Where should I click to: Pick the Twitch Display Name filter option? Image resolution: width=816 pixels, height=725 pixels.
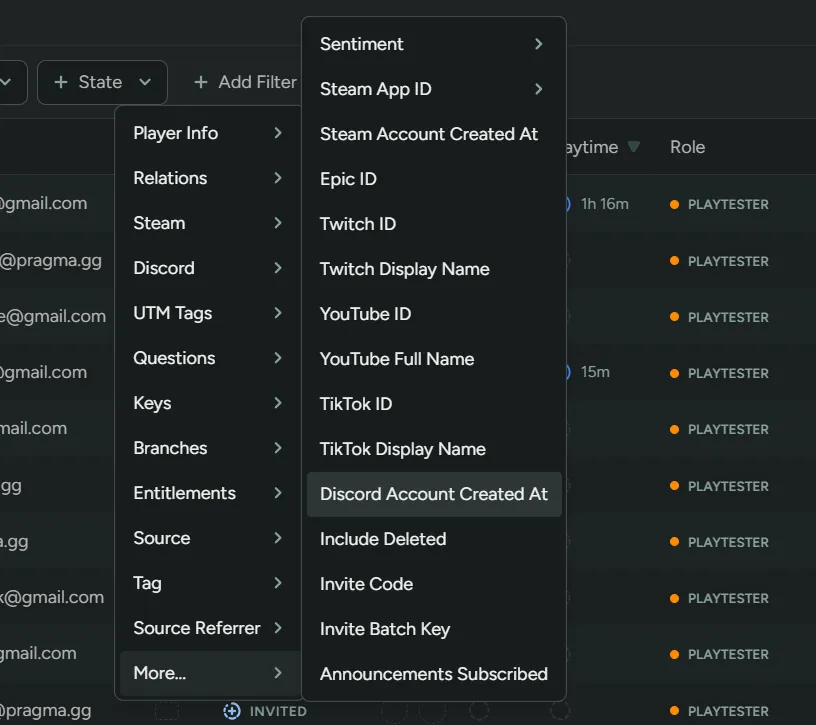pyautogui.click(x=404, y=269)
